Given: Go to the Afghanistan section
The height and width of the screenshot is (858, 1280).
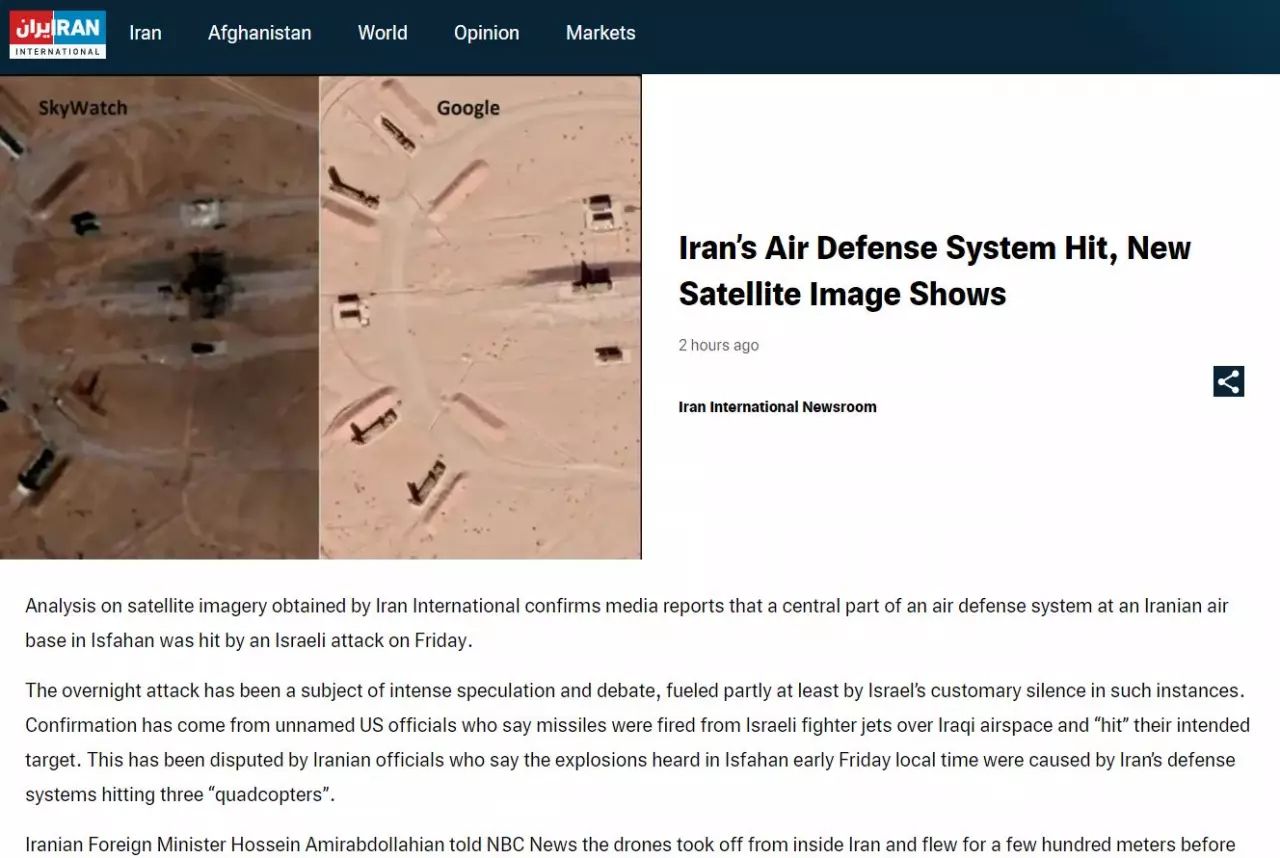Looking at the screenshot, I should pos(259,33).
